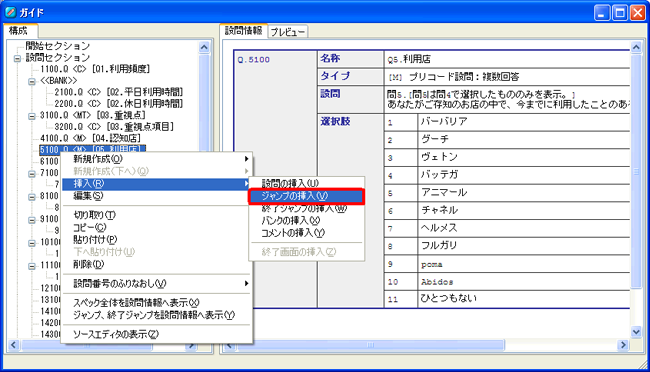Open 設問番号のふりなおし(V) submenu
Screen dimensions: 650x372
coord(157,284)
